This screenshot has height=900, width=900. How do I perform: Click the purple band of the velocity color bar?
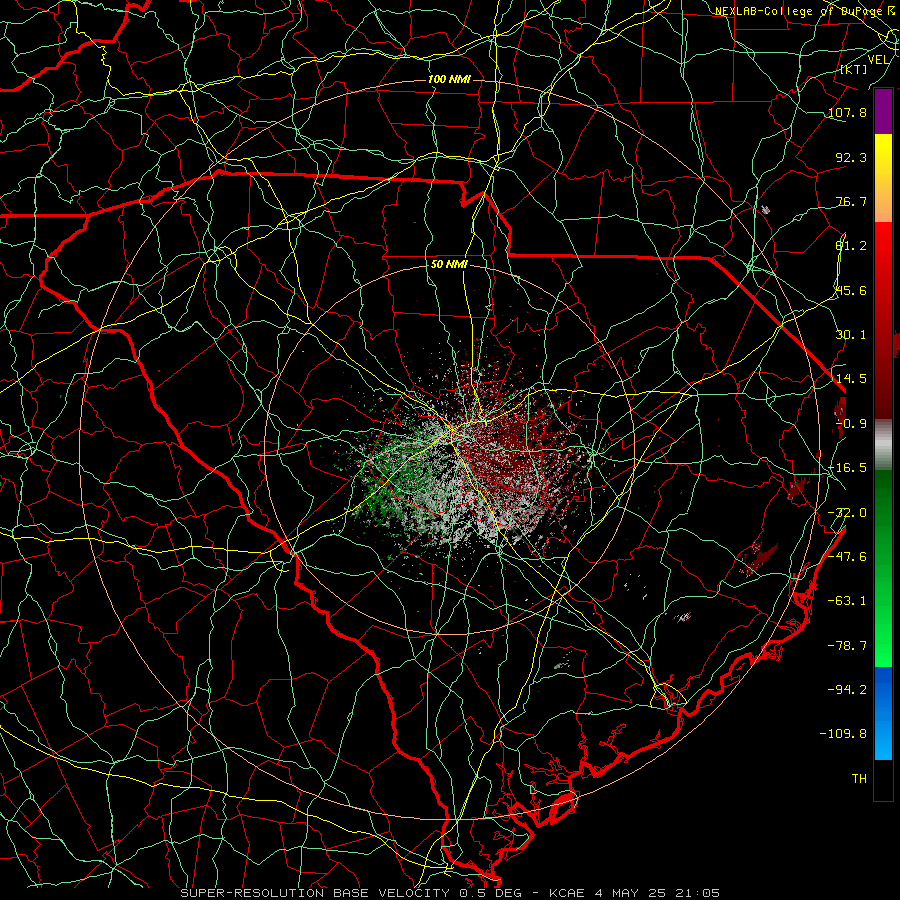pyautogui.click(x=883, y=111)
